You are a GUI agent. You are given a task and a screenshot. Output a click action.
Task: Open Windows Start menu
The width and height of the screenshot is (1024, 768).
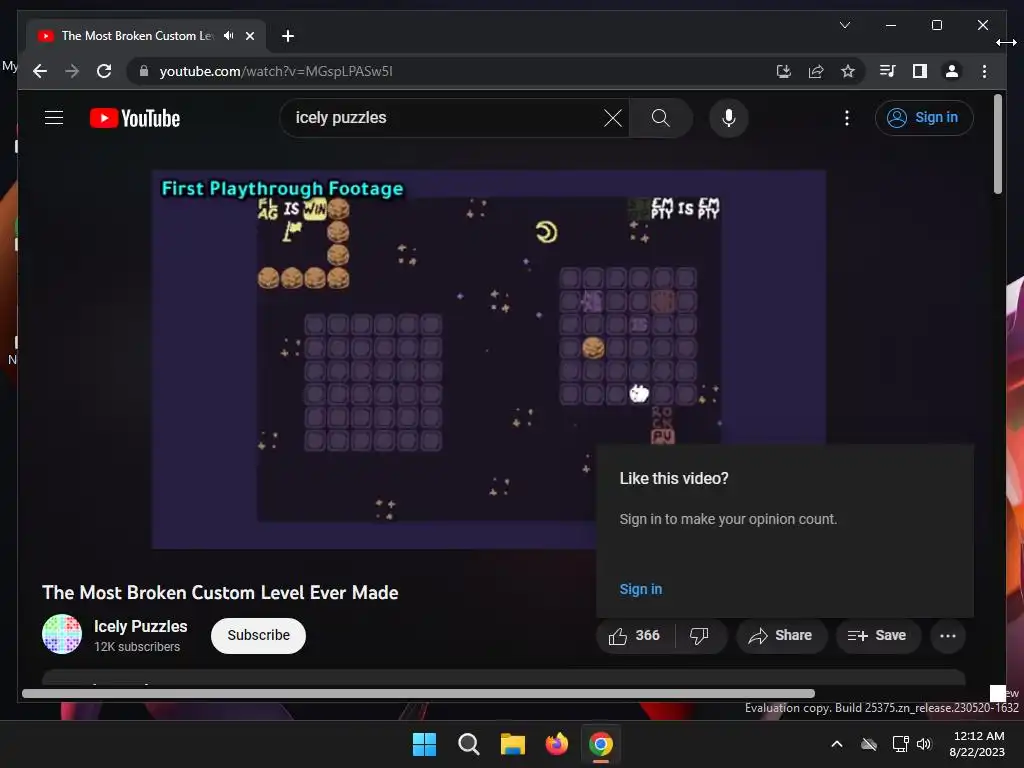424,744
